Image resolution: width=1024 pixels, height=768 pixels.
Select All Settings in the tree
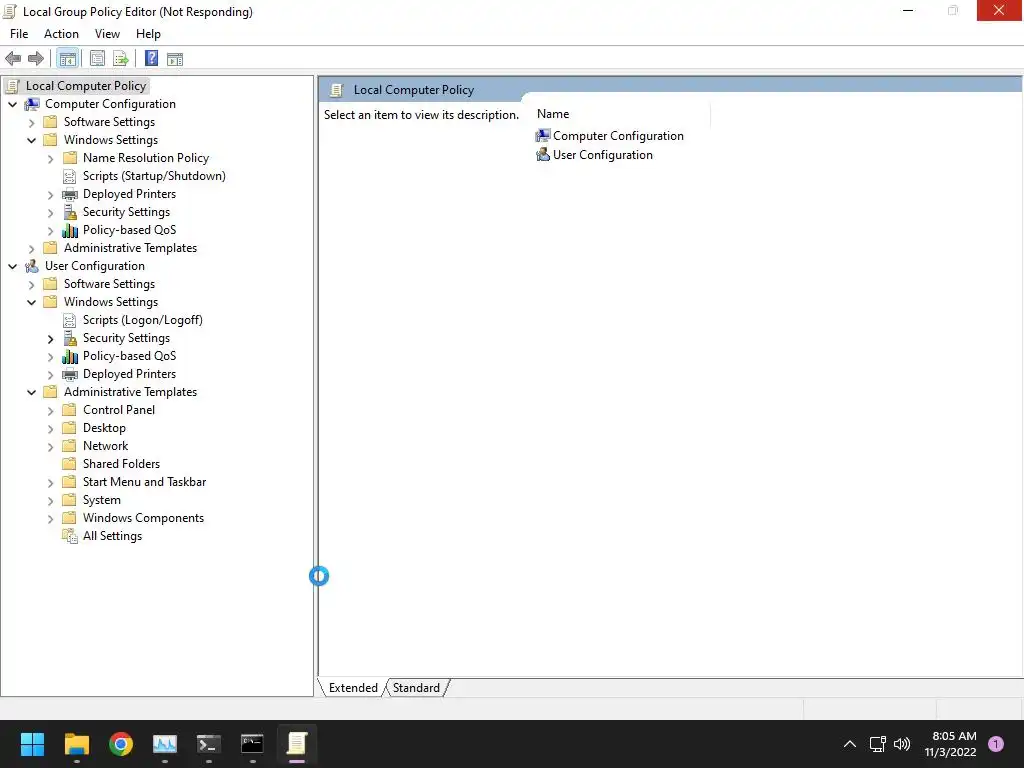click(x=112, y=536)
